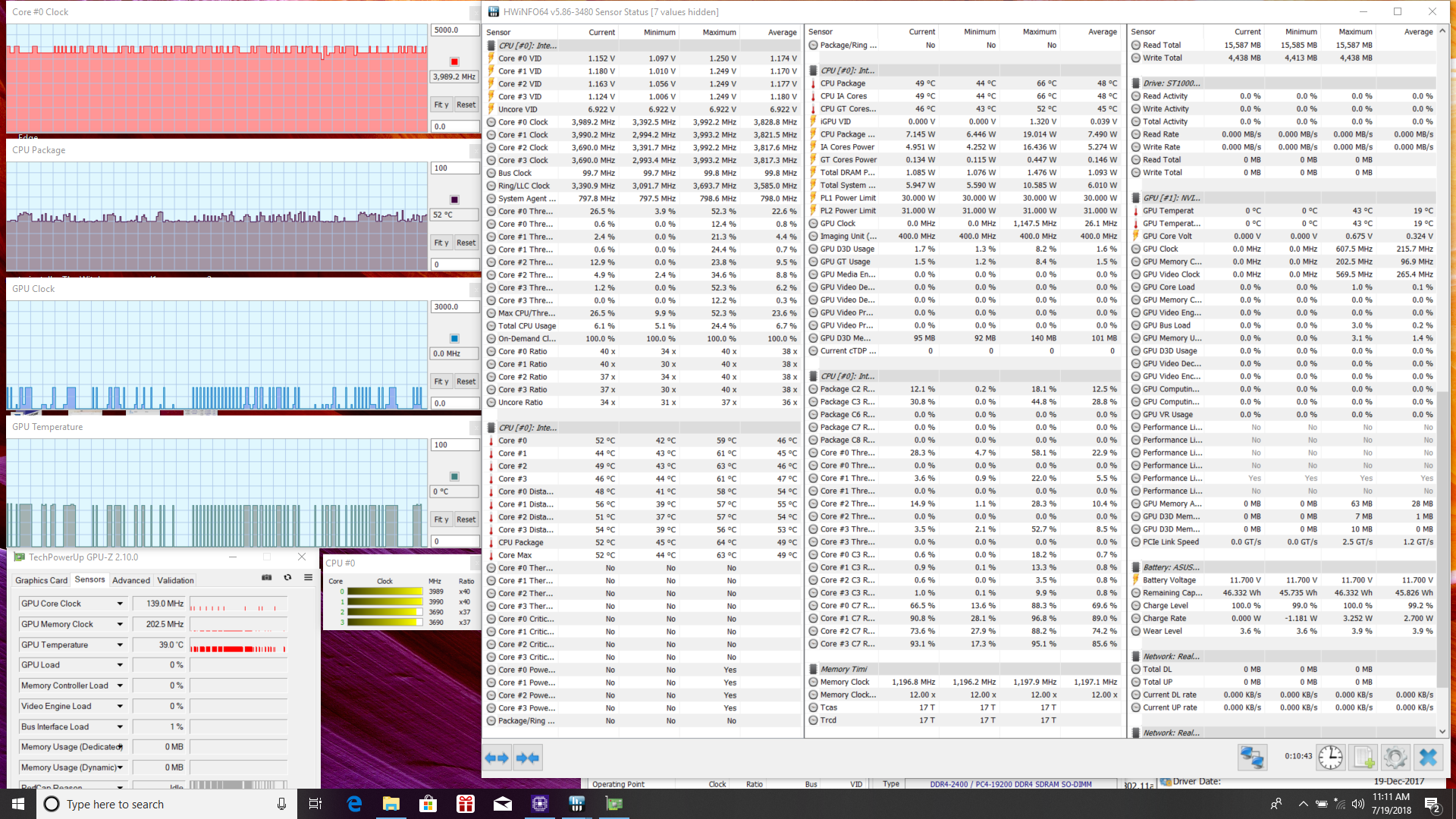The width and height of the screenshot is (1456, 819).
Task: Open Memory Controller Load dropdown arrow
Action: 120,686
